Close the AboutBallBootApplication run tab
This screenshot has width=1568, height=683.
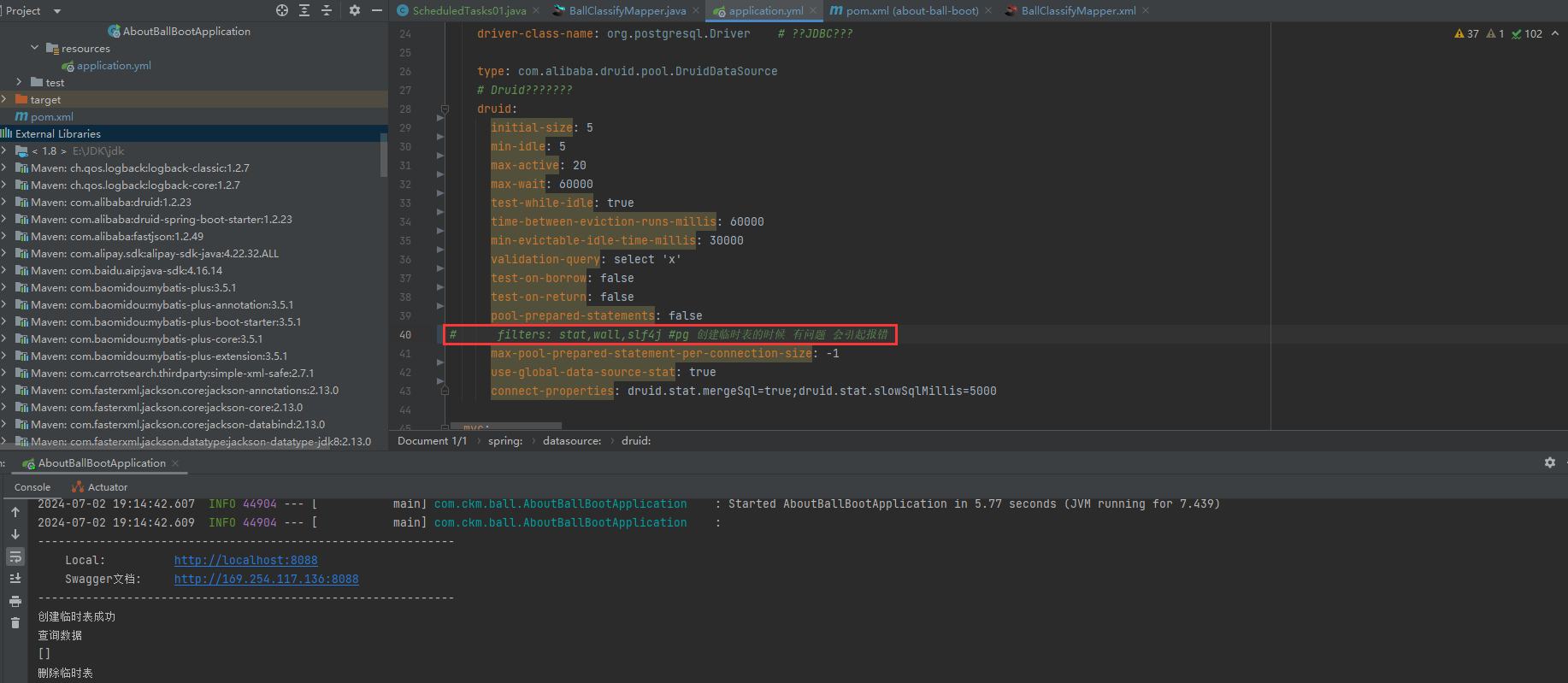(x=175, y=463)
